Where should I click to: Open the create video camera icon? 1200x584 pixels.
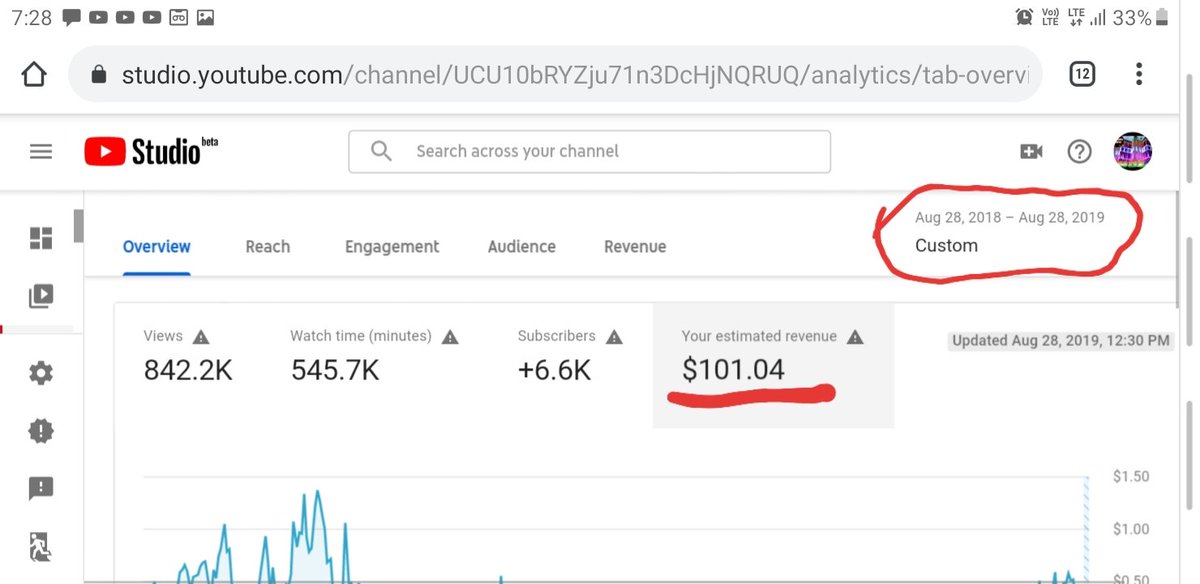pyautogui.click(x=1031, y=151)
